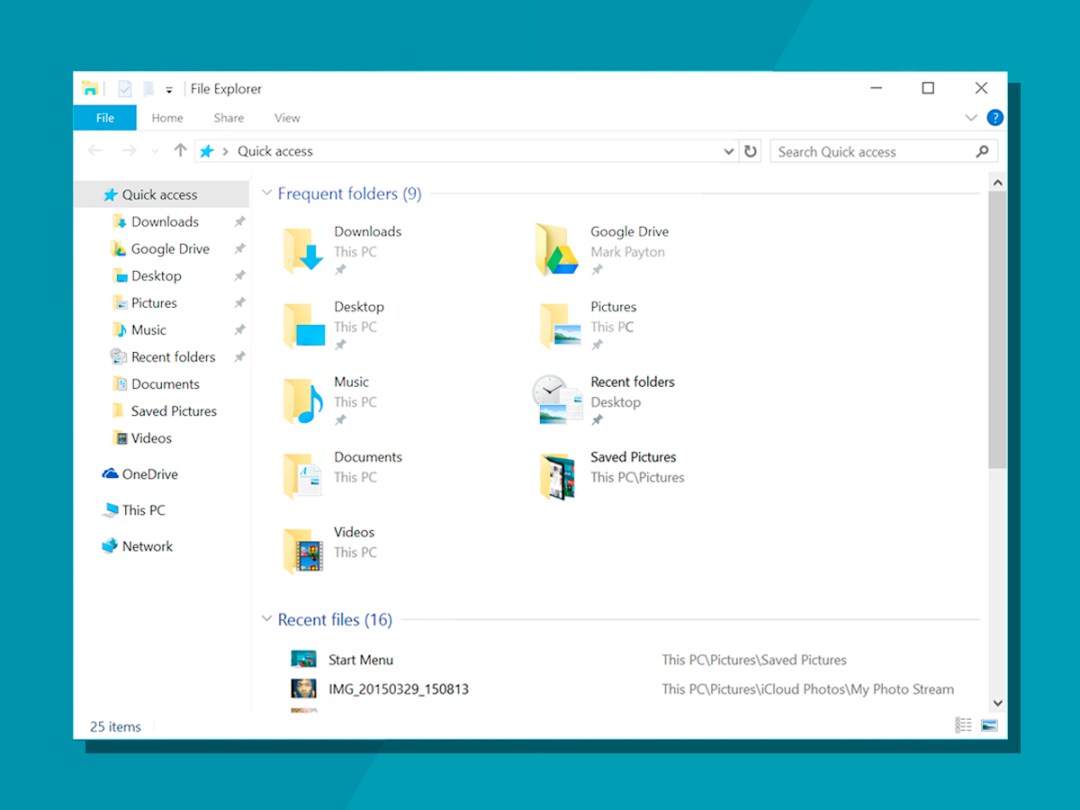Open the File menu tab
Image resolution: width=1080 pixels, height=810 pixels.
click(105, 118)
